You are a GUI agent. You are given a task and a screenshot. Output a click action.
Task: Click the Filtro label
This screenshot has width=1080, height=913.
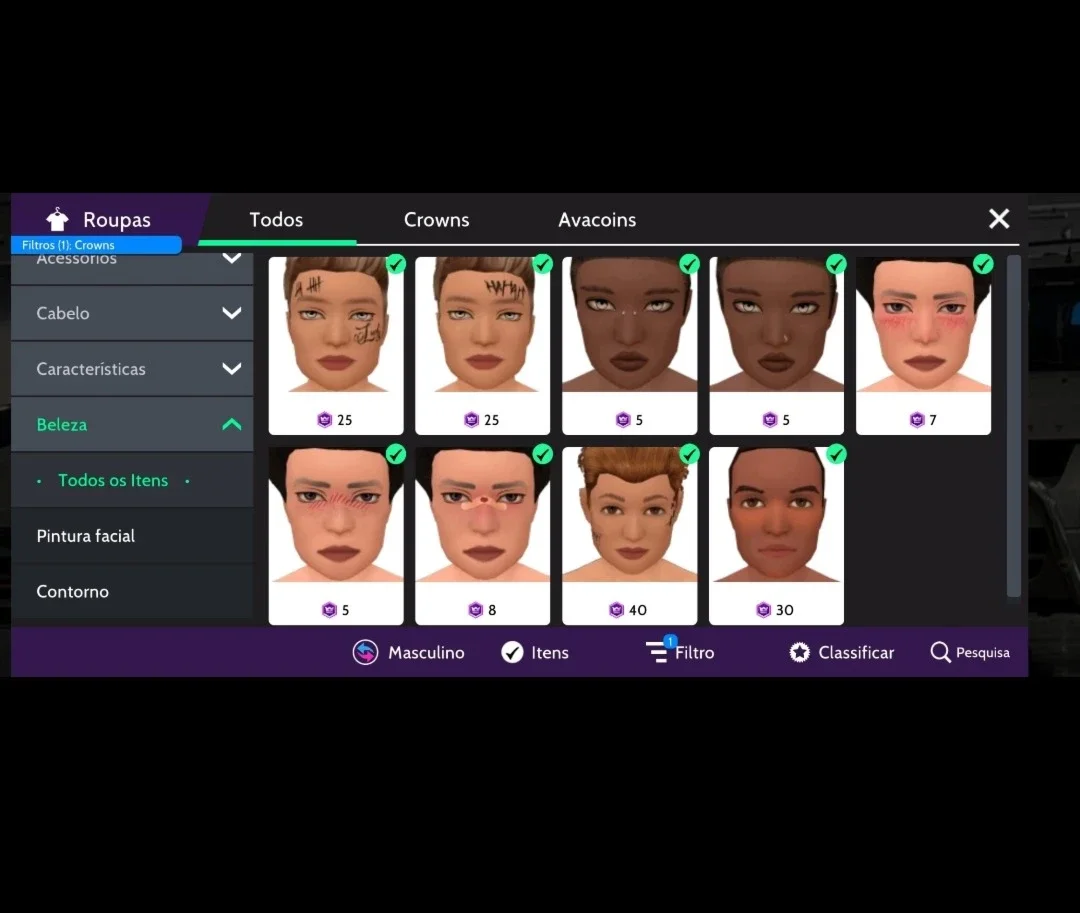(x=694, y=653)
